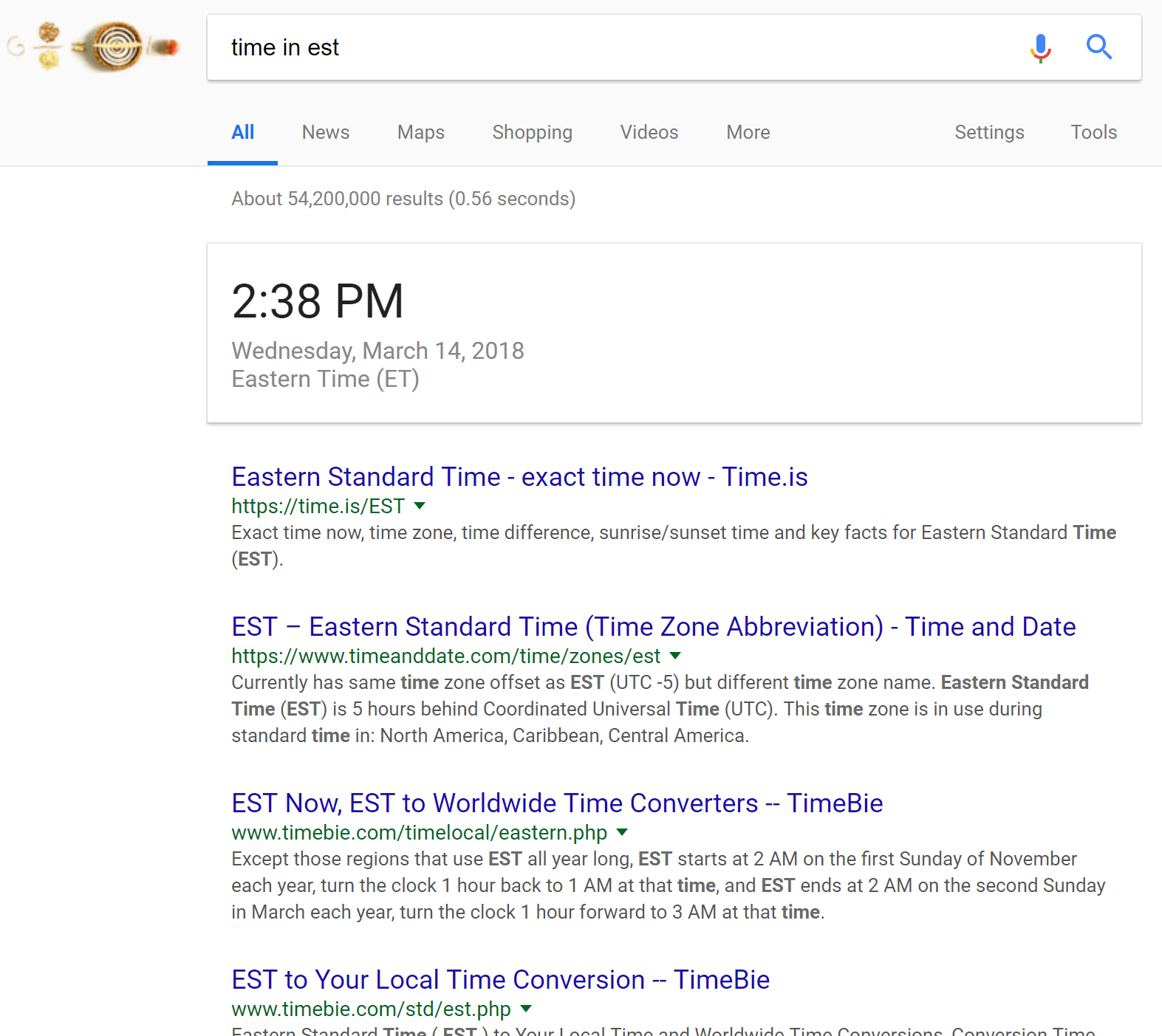This screenshot has width=1162, height=1036.
Task: Click the blue magnifying glass search icon
Action: [1098, 47]
